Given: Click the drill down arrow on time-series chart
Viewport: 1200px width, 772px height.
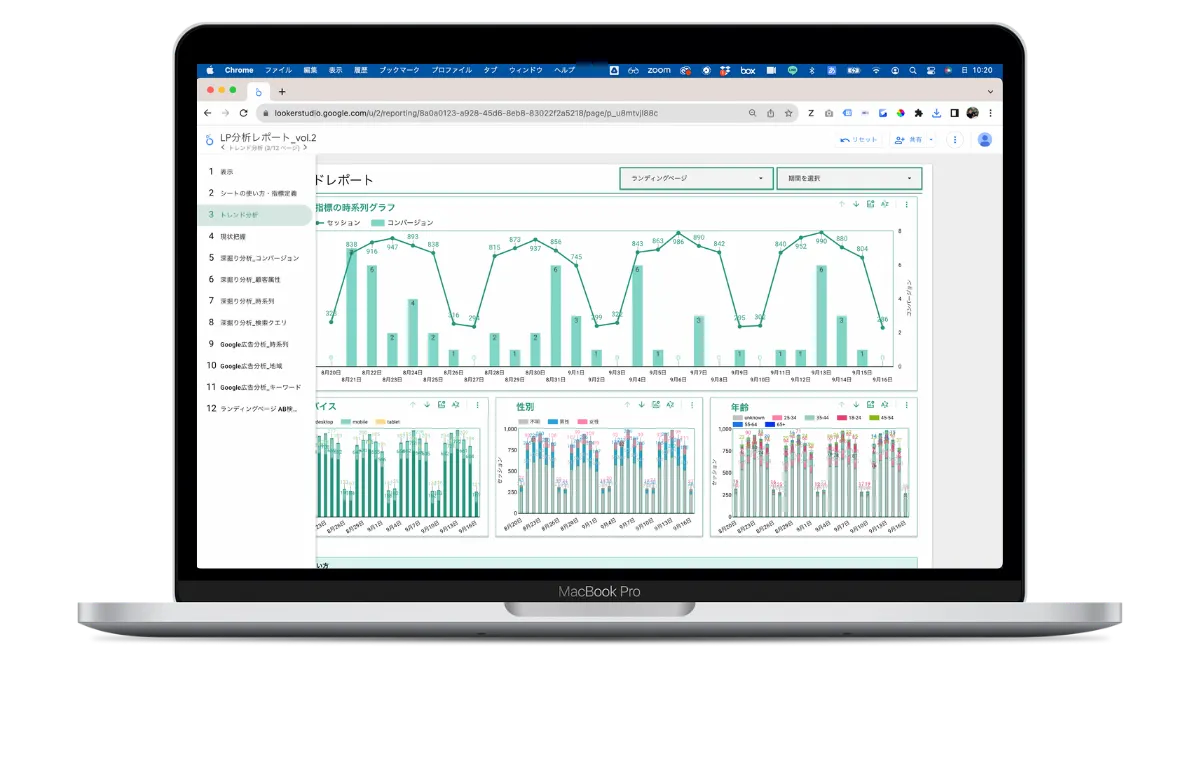Looking at the screenshot, I should click(856, 204).
